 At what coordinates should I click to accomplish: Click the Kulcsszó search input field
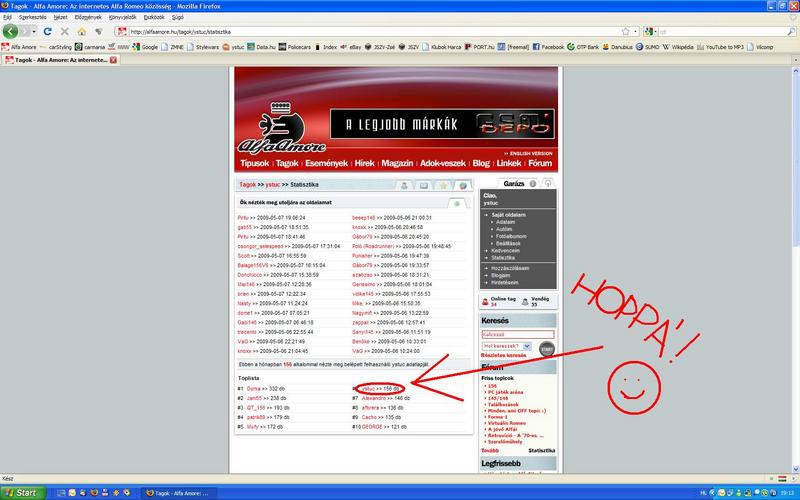(x=516, y=334)
